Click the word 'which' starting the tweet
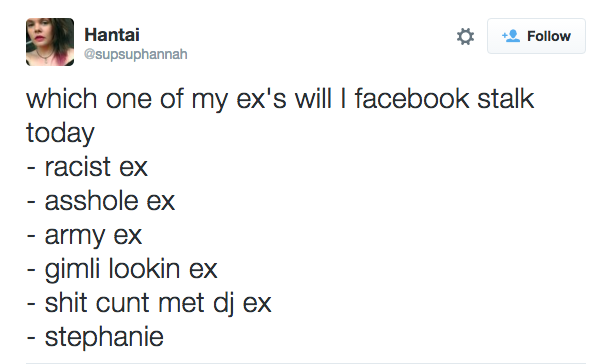The image size is (613, 364). tap(62, 98)
